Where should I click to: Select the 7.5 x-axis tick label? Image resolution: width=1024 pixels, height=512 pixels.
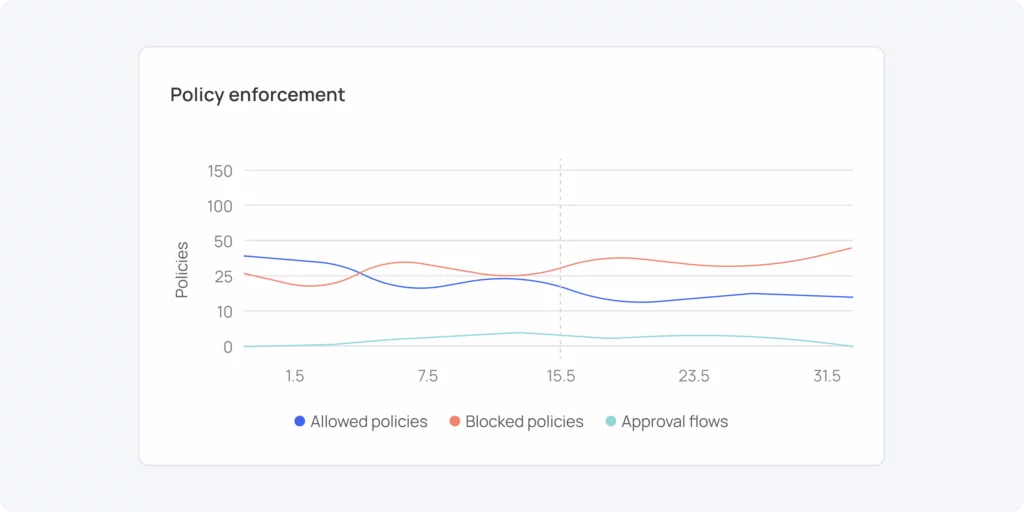point(428,377)
